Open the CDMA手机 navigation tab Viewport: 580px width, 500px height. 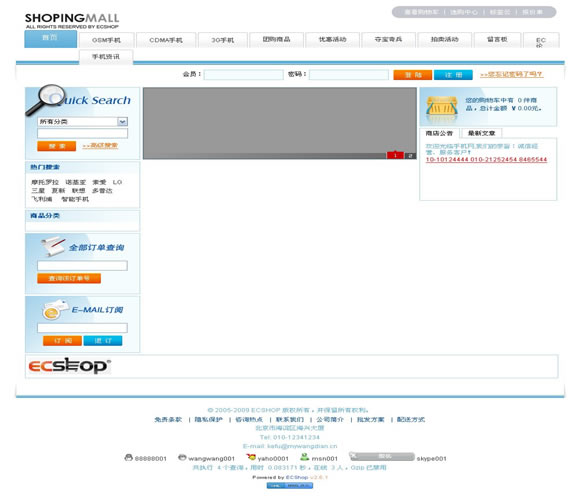(166, 40)
